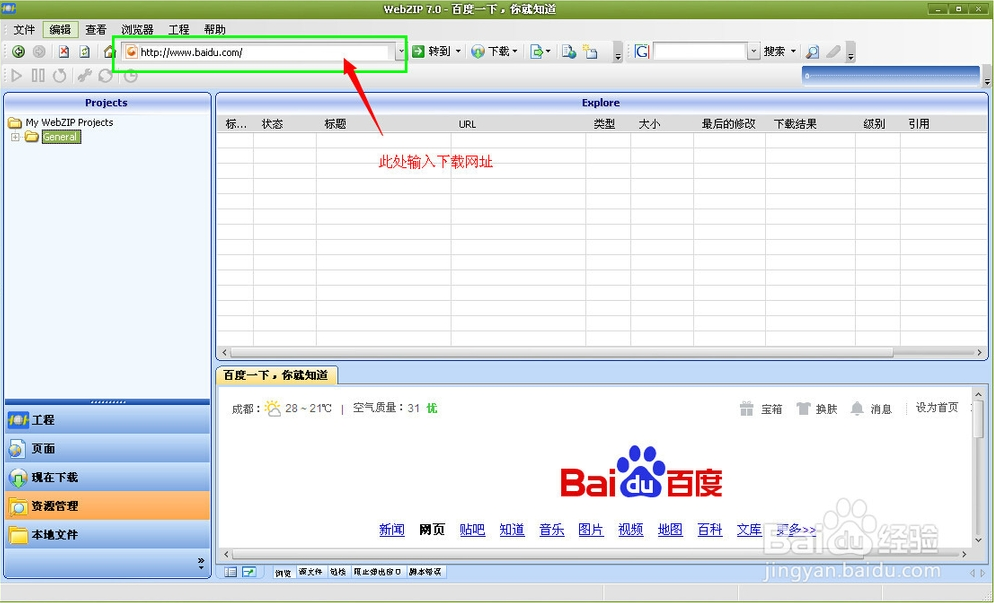Expand the General folder plus sign

(x=15, y=137)
